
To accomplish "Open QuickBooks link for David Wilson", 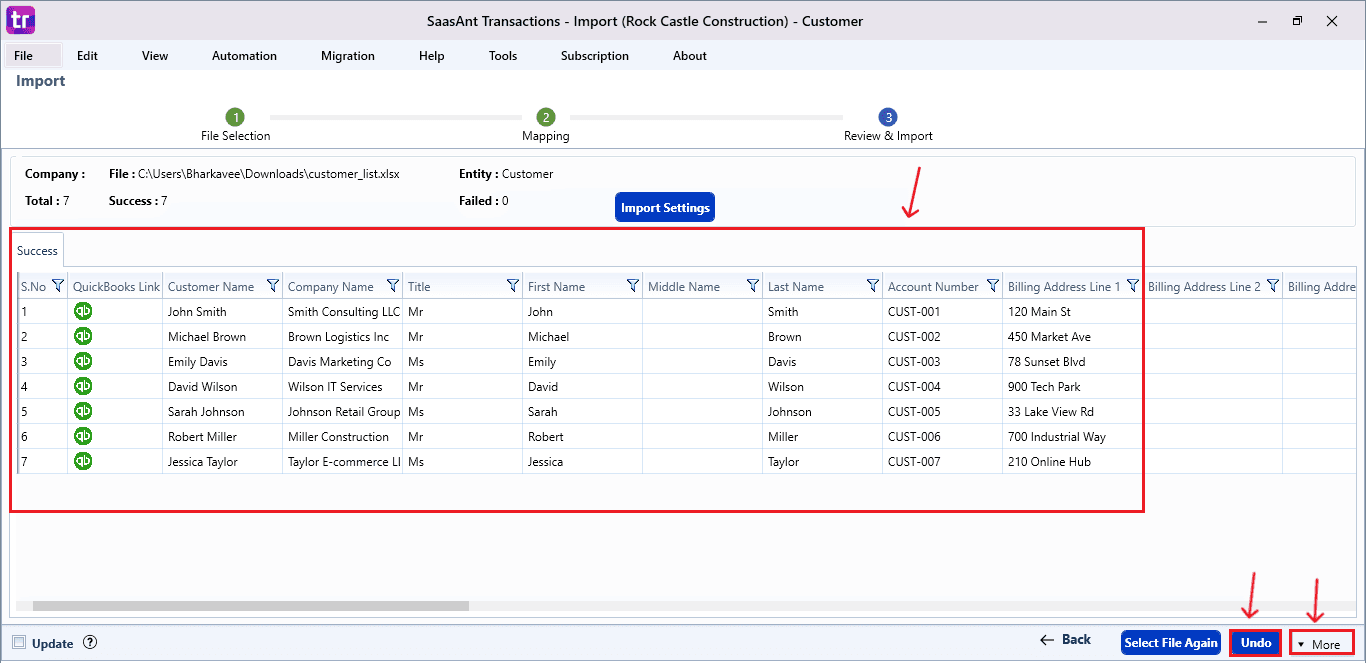I will (x=83, y=386).
